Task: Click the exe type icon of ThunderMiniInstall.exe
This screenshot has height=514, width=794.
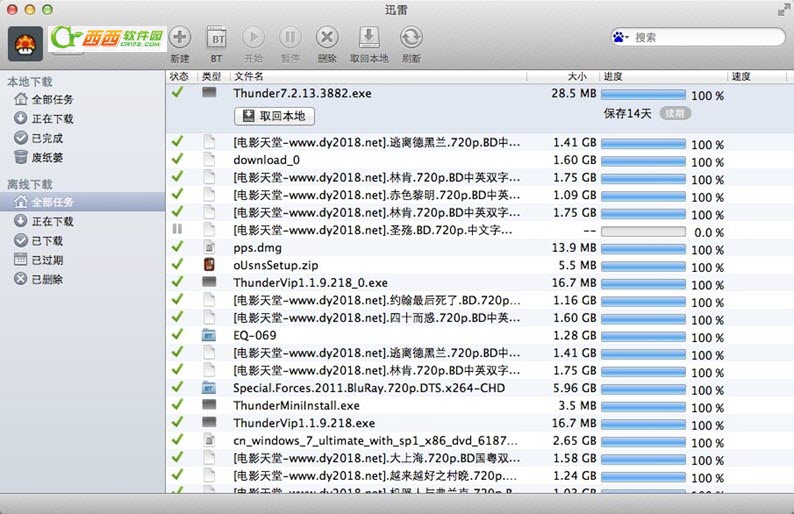Action: click(x=209, y=405)
